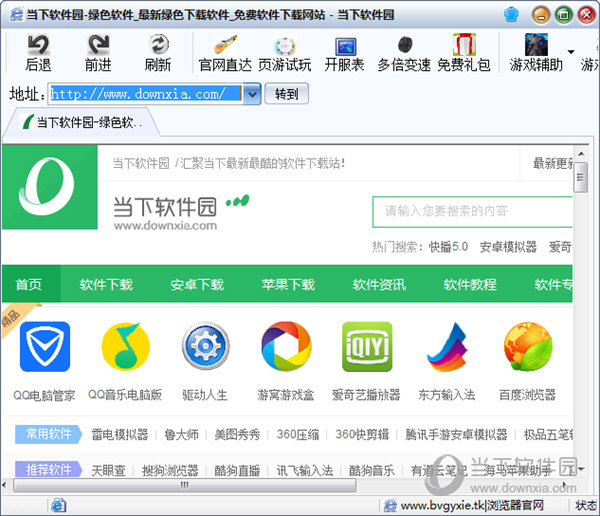Viewport: 600px width, 516px height.
Task: Open the 软件下载 navigation item
Action: (x=106, y=284)
